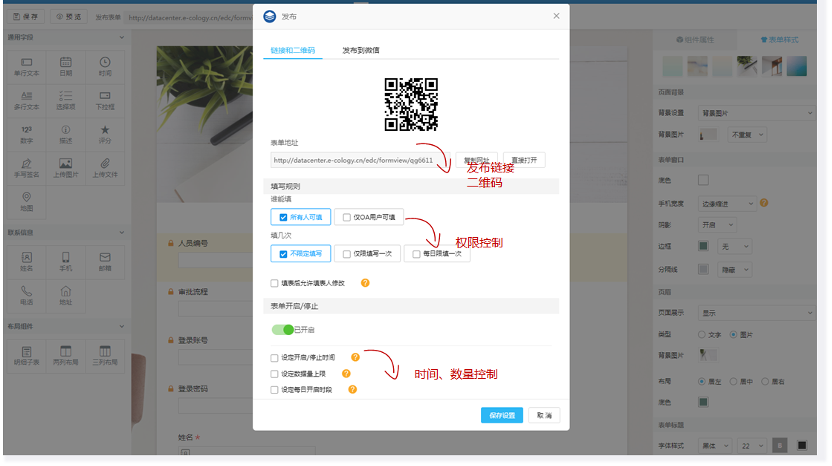Enable 填表后允许填表人修改 checkbox
832x466 pixels.
point(275,283)
